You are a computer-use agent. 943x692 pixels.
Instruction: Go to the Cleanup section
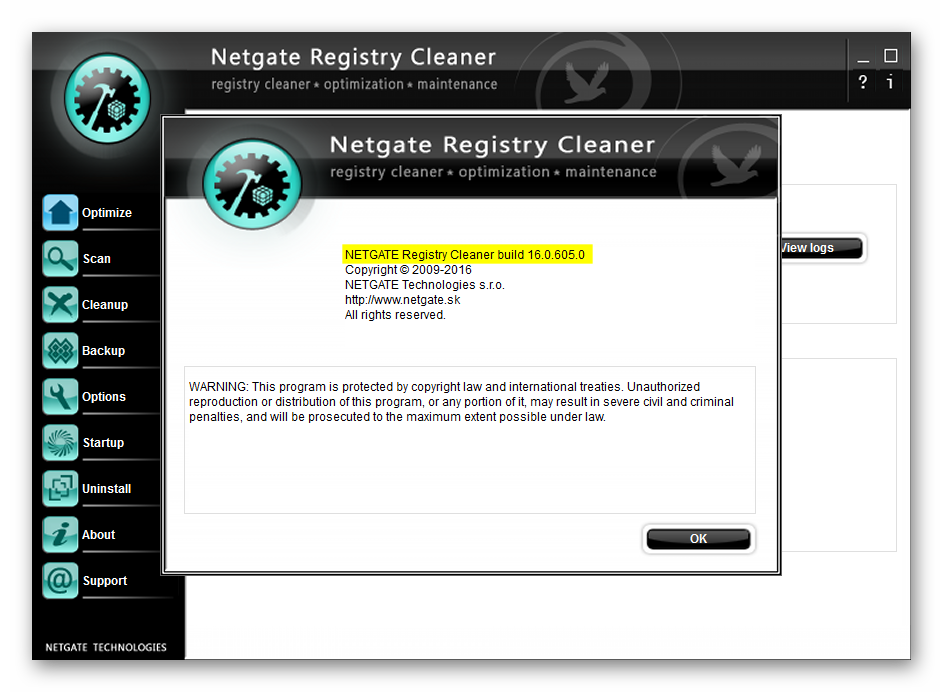105,305
